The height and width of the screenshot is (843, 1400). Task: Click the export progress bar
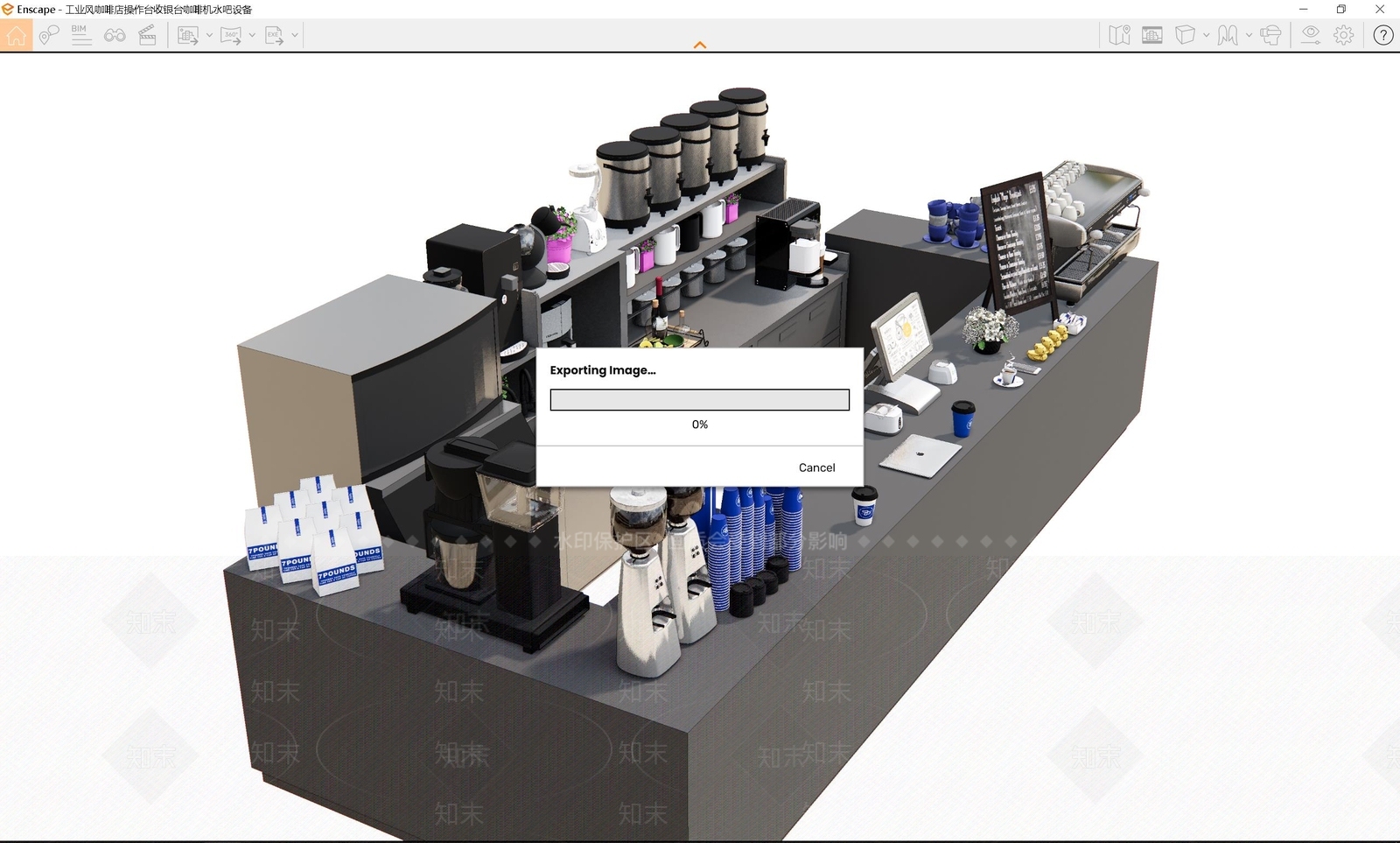(x=700, y=400)
